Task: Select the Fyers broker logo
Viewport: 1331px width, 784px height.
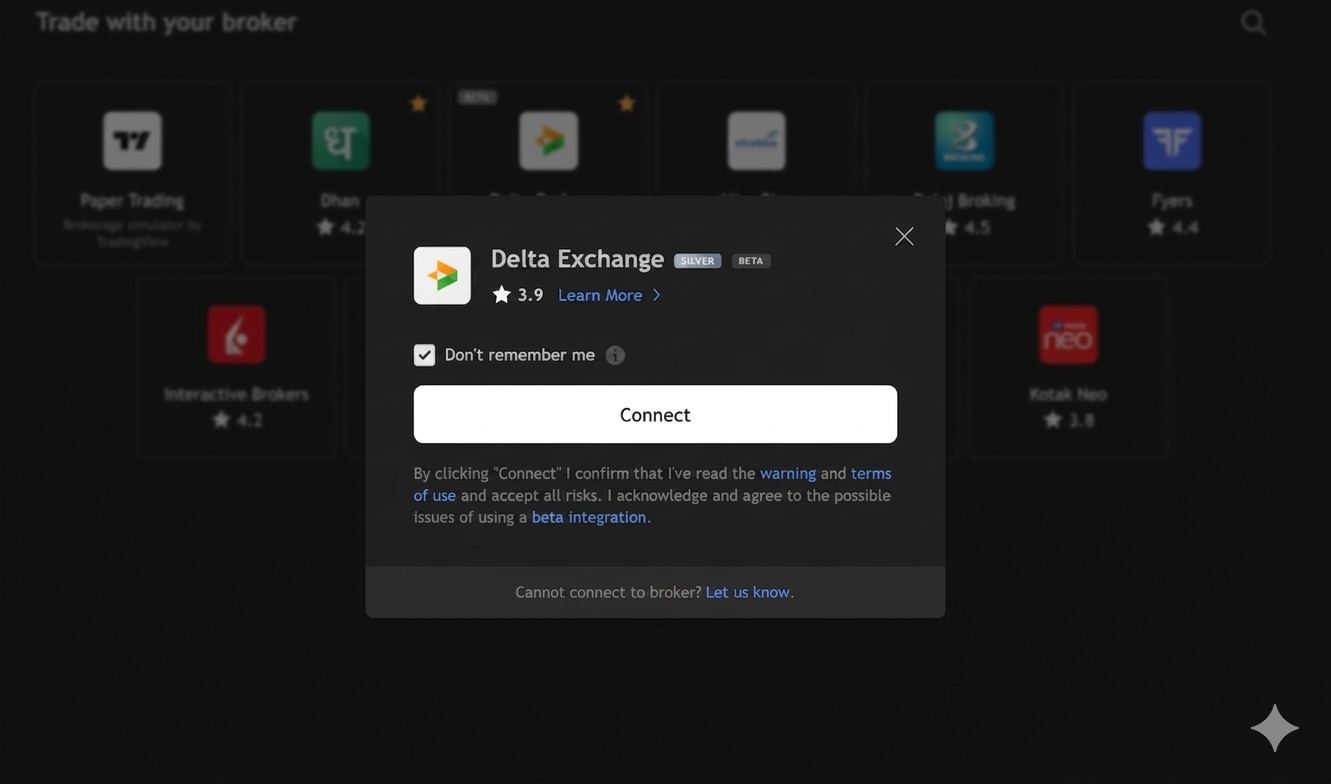Action: click(x=1172, y=141)
